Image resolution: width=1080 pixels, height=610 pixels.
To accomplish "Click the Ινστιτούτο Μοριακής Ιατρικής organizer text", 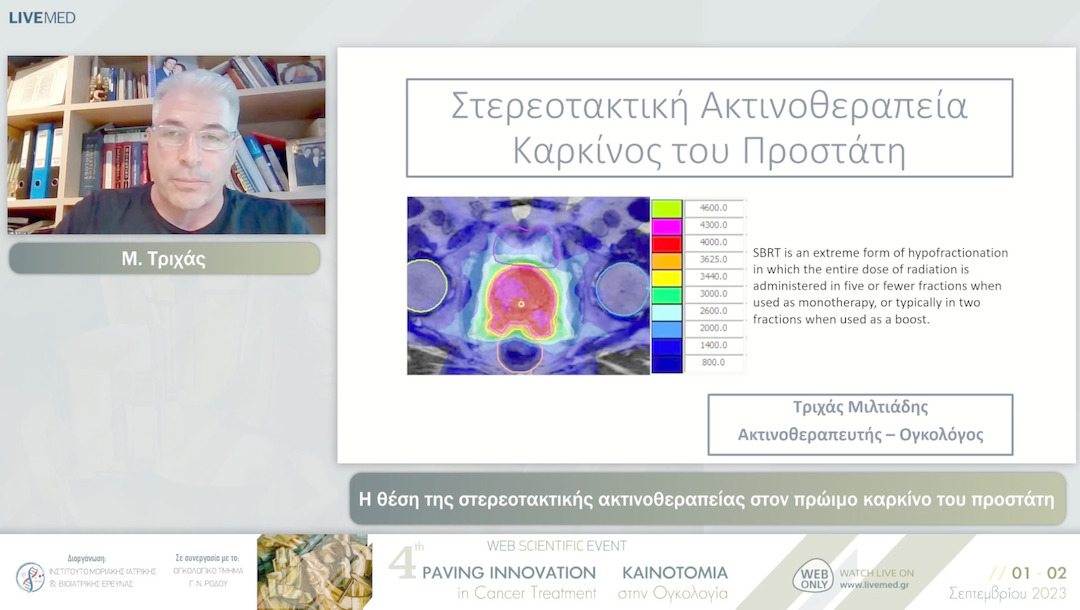I will click(x=103, y=577).
